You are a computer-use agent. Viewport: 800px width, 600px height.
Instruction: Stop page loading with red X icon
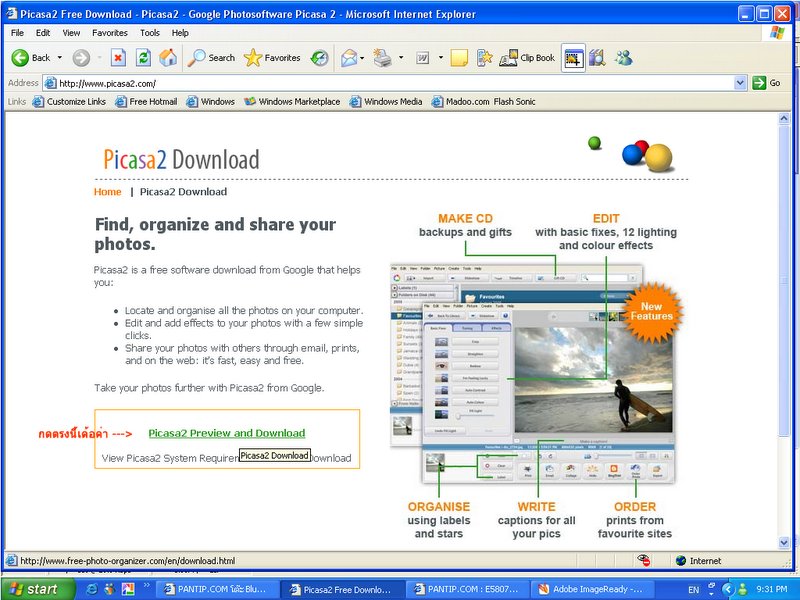118,58
